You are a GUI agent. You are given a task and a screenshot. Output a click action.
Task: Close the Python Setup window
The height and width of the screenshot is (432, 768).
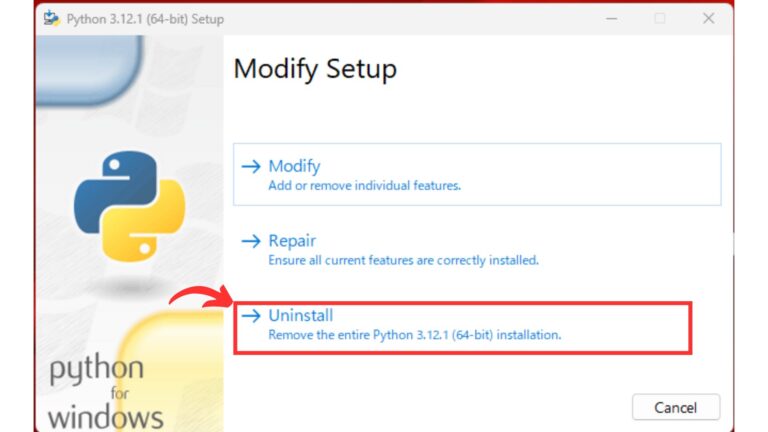708,19
